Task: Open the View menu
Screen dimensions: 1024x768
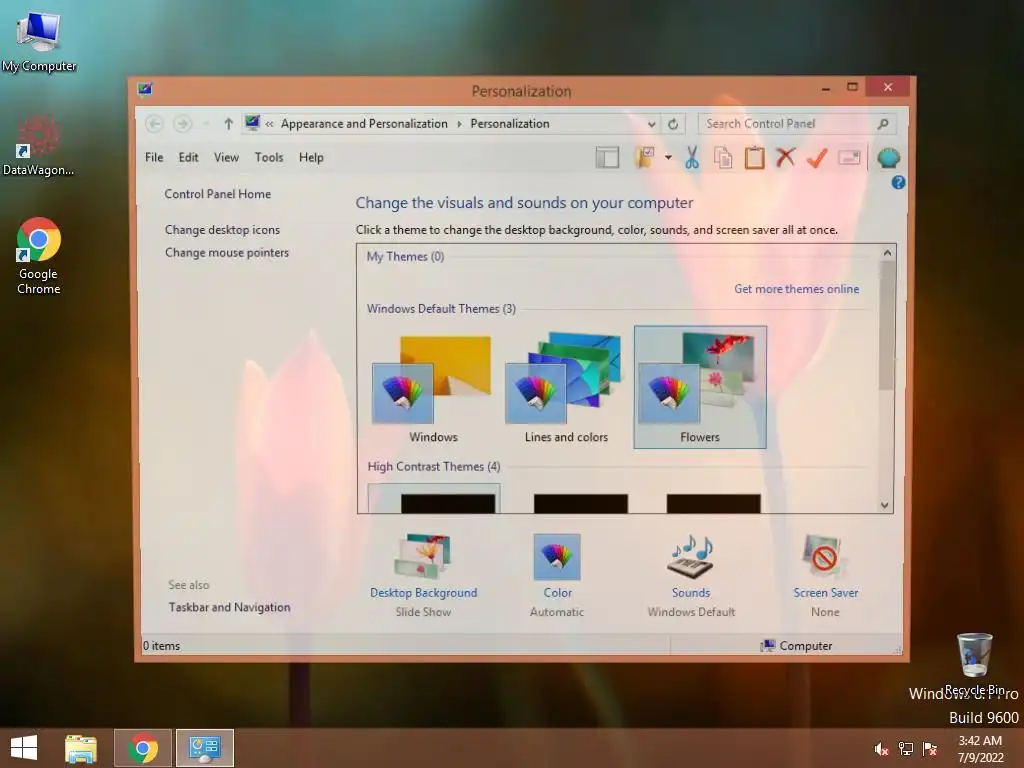Action: tap(226, 157)
